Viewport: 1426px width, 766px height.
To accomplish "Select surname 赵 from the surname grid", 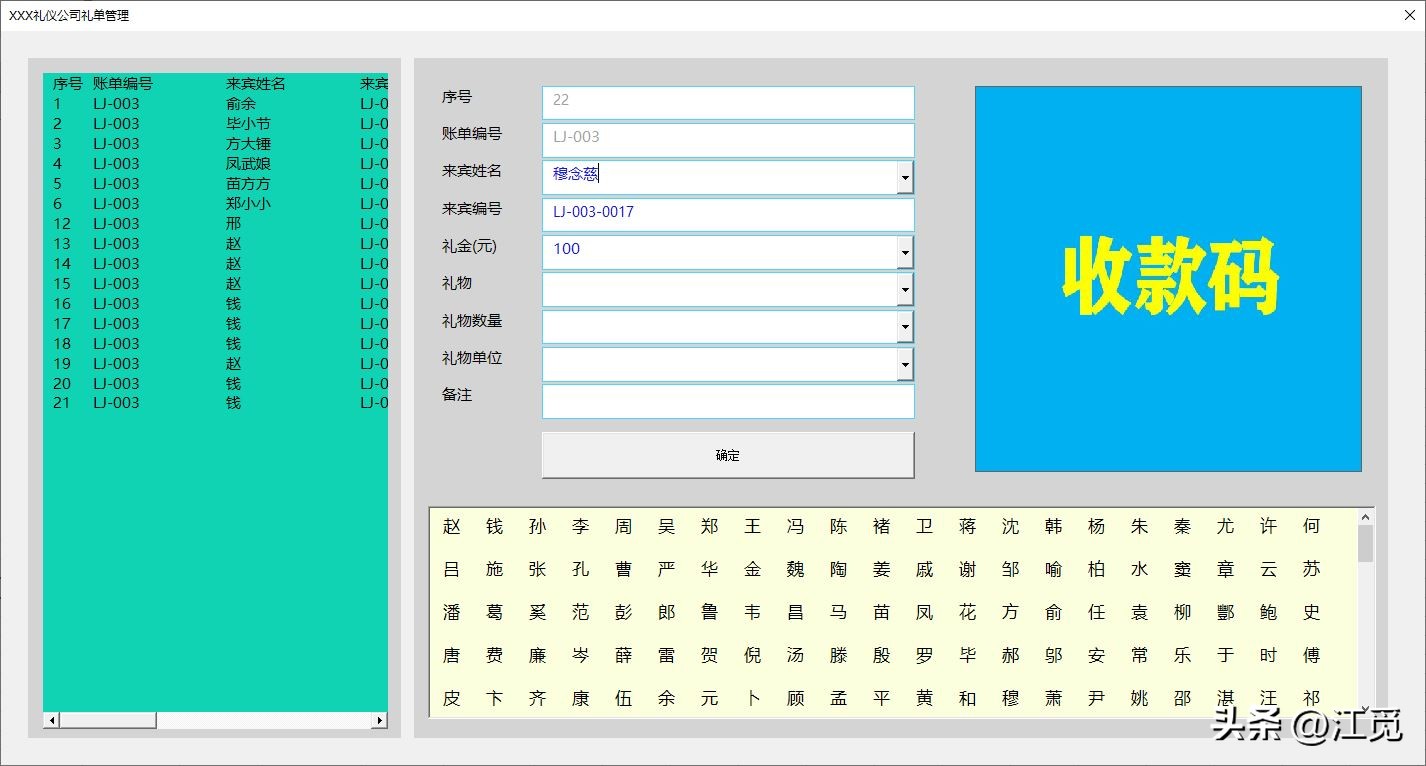I will [451, 526].
